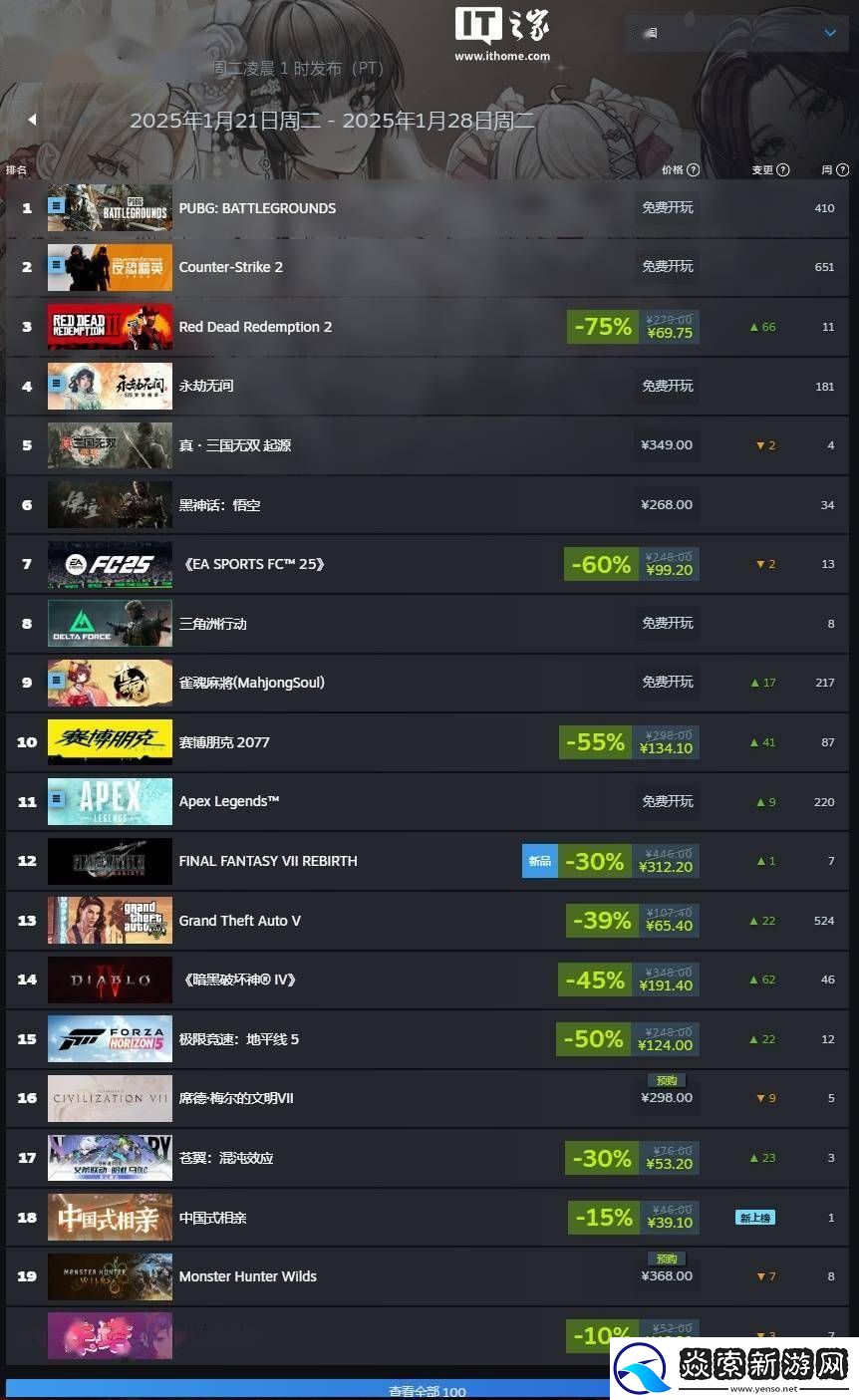Click the Apex Legends list badge icon
Image resolution: width=859 pixels, height=1400 pixels.
57,798
